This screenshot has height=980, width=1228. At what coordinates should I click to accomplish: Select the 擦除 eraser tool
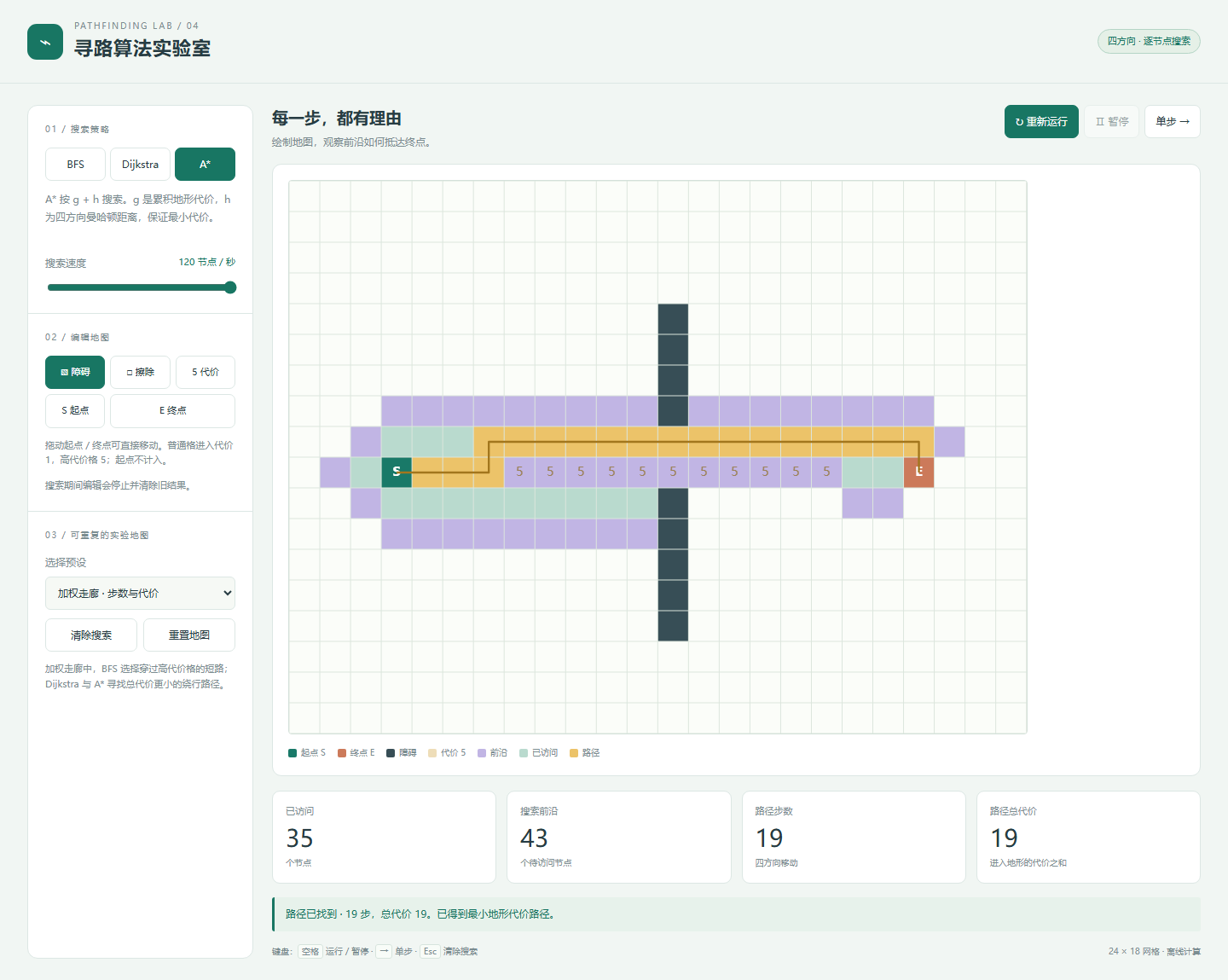[140, 372]
